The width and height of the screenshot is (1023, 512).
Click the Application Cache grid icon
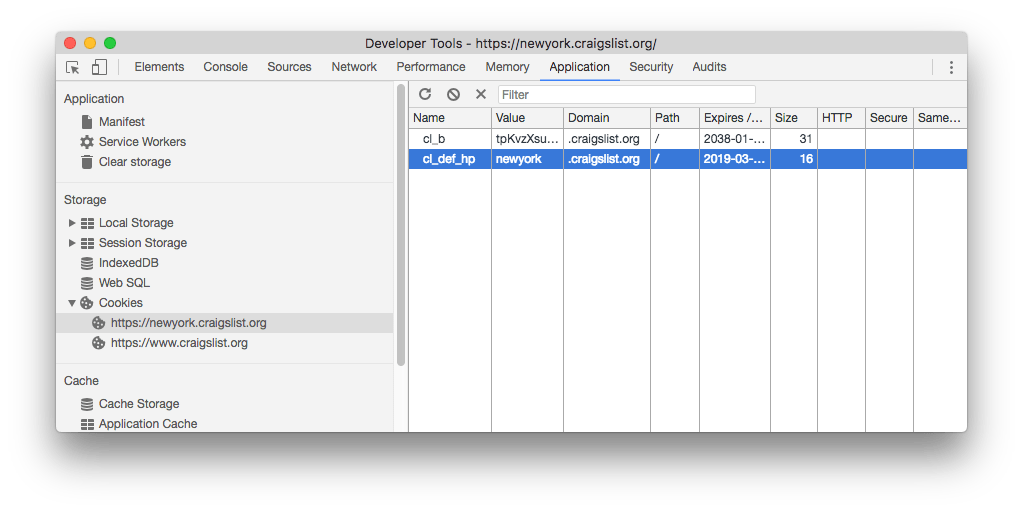tap(87, 424)
